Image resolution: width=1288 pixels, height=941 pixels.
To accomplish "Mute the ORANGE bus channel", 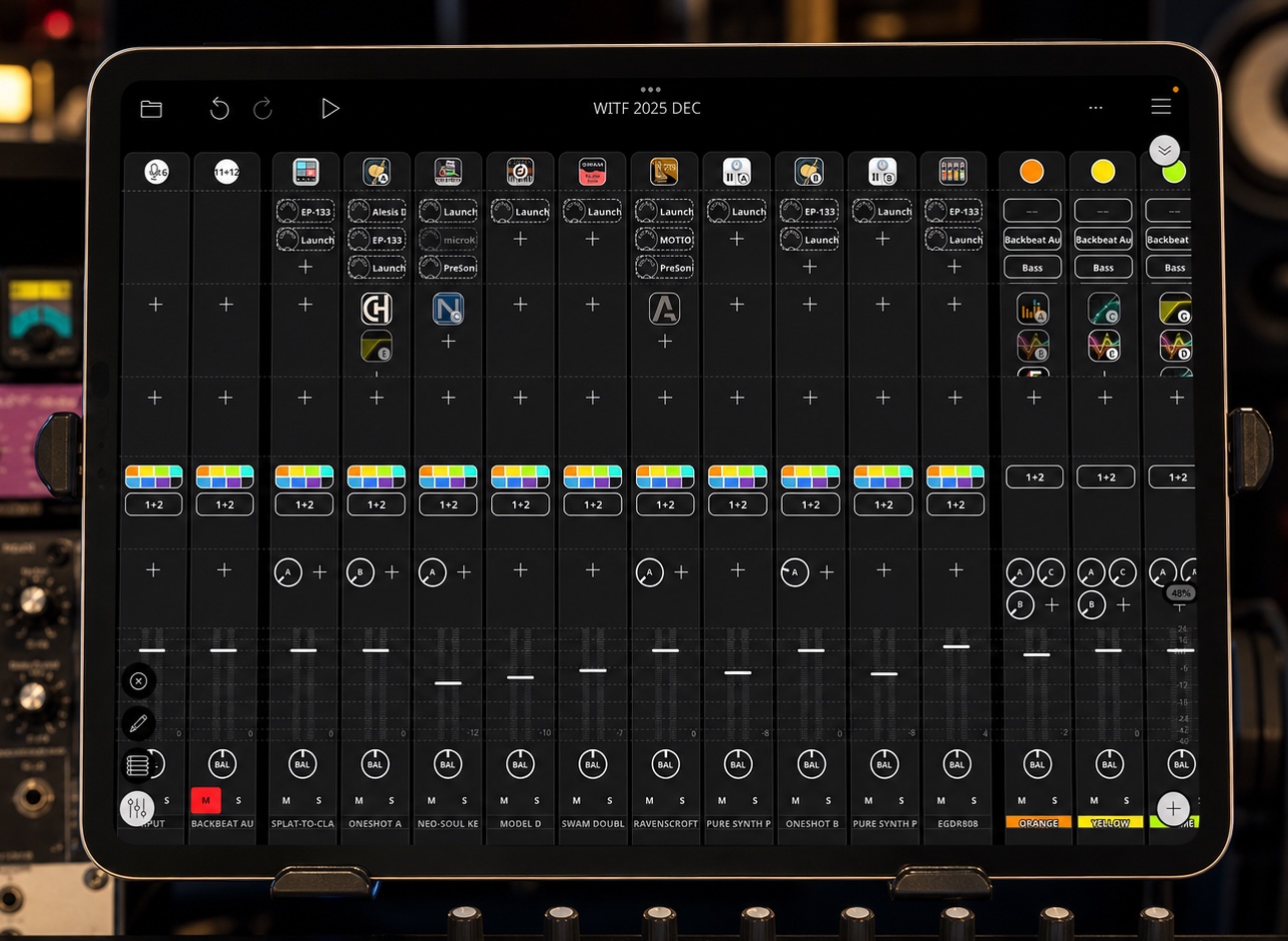I will (x=1021, y=800).
